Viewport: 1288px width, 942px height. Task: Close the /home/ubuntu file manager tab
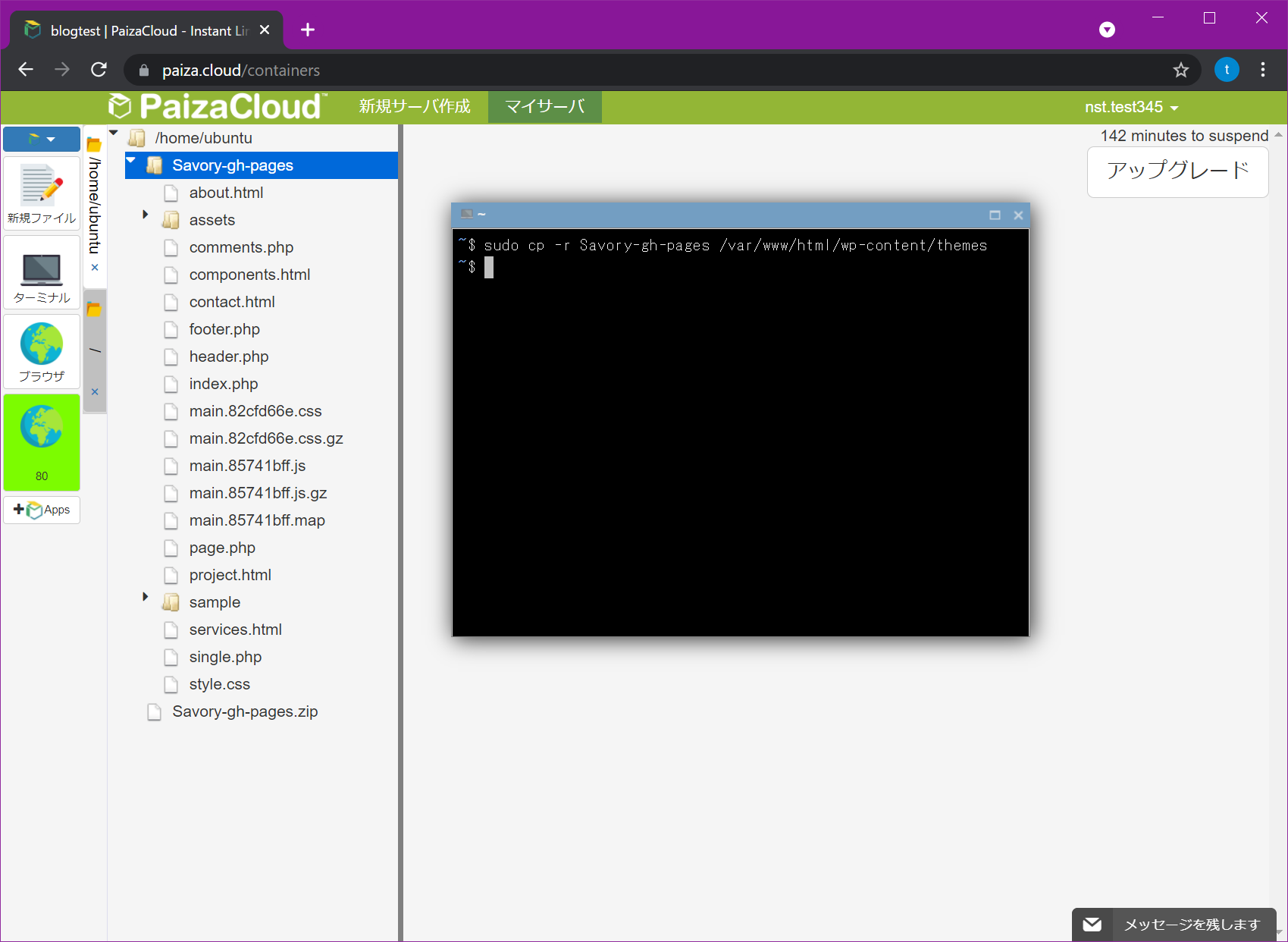(x=95, y=268)
